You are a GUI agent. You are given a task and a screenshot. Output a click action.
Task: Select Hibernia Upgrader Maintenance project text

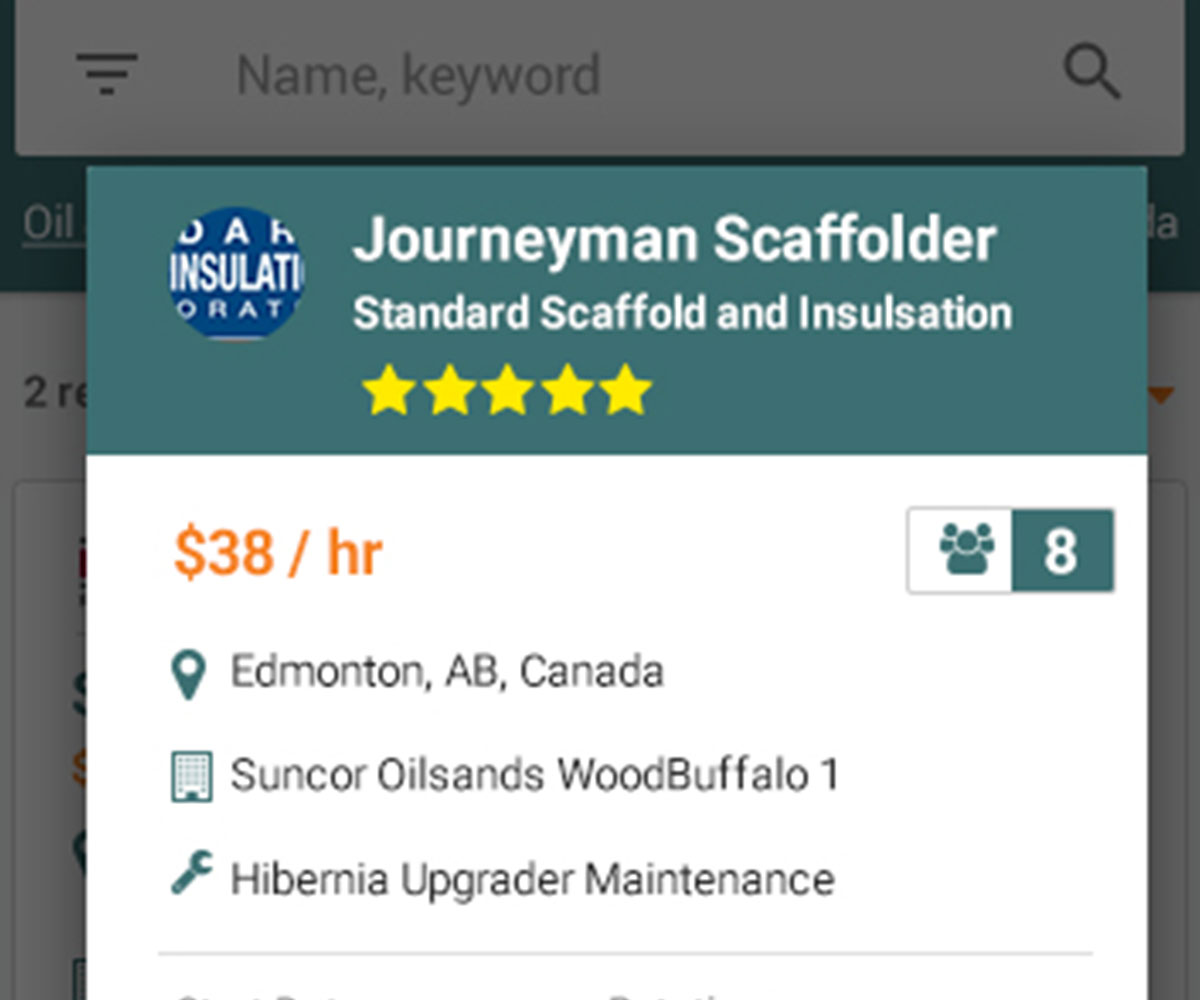point(532,880)
